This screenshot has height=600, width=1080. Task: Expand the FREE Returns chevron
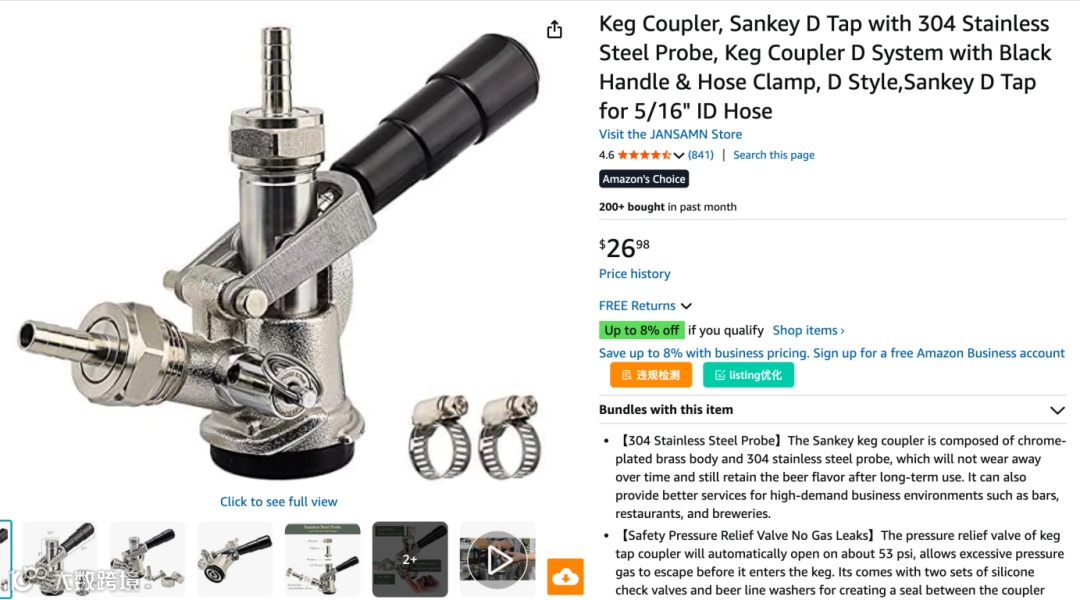click(686, 306)
